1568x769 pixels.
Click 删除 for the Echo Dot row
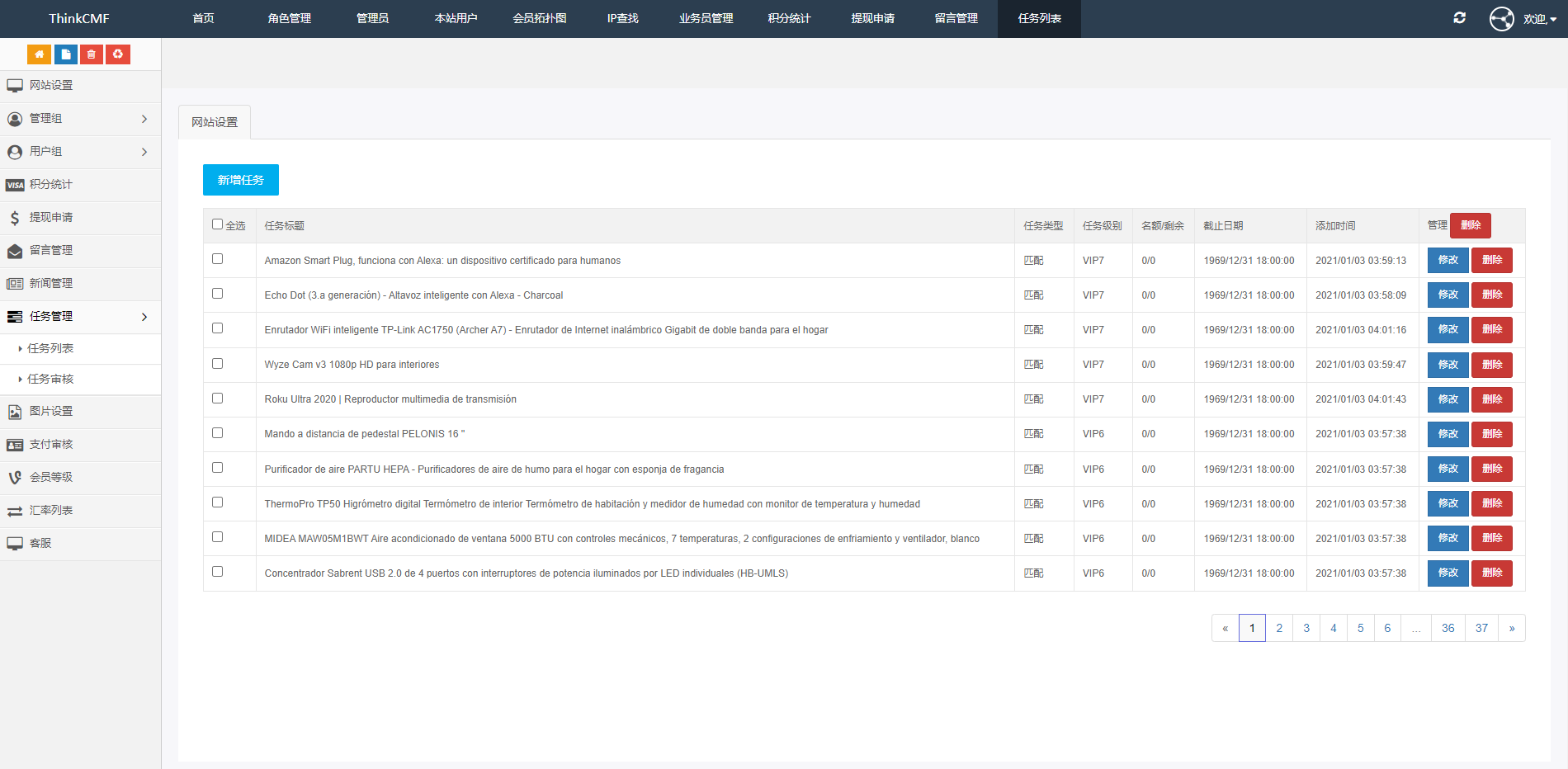click(1492, 295)
